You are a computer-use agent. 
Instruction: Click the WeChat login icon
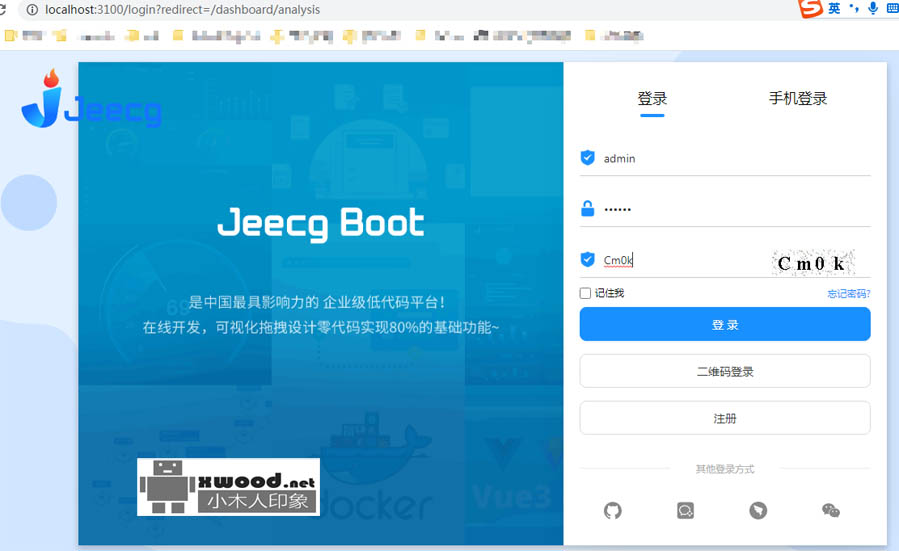click(830, 510)
